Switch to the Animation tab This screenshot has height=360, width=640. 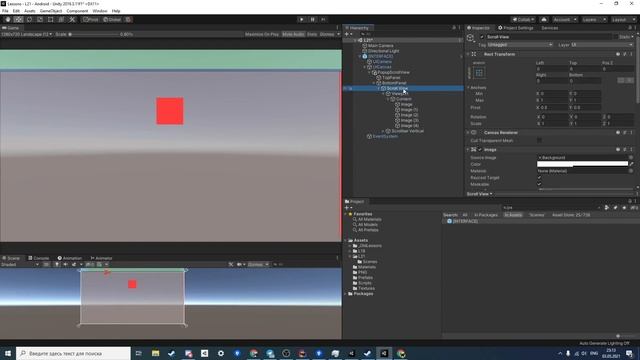point(70,258)
